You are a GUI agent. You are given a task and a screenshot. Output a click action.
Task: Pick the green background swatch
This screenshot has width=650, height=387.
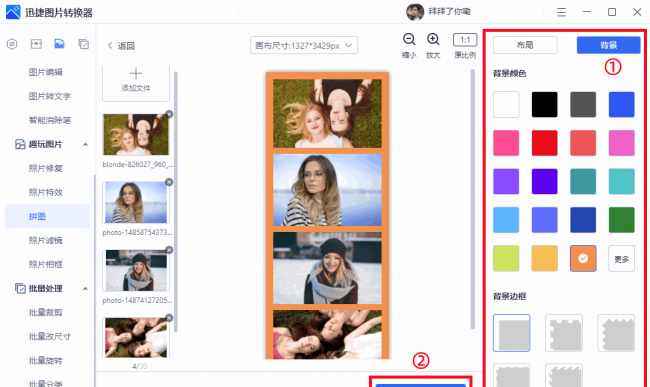(621, 220)
